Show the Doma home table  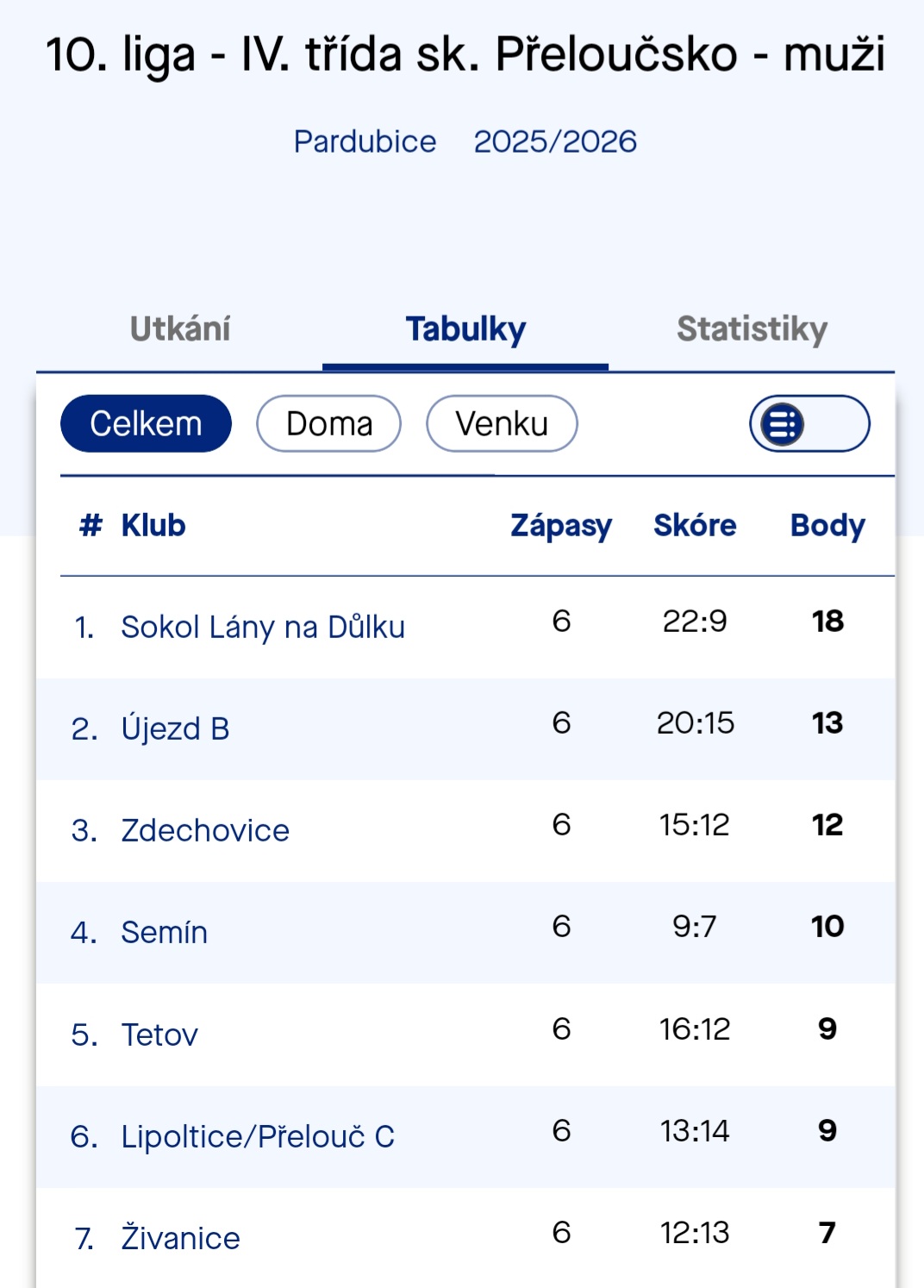point(328,424)
